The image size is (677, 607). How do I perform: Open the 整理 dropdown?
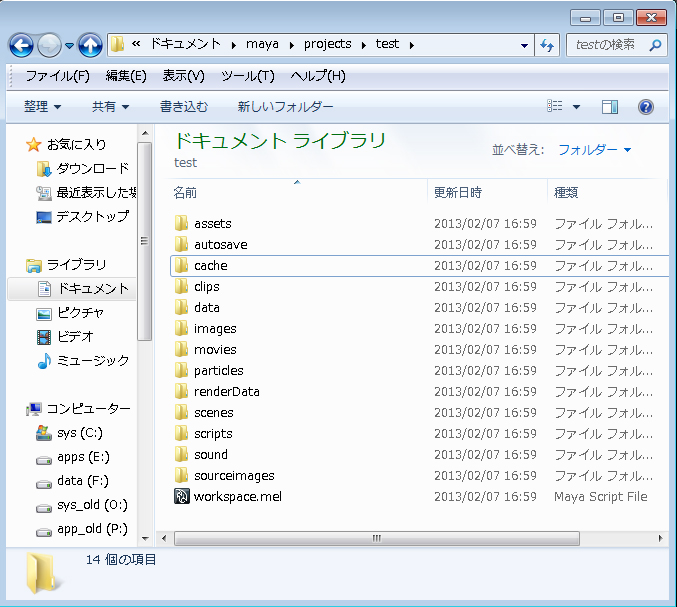pyautogui.click(x=42, y=107)
